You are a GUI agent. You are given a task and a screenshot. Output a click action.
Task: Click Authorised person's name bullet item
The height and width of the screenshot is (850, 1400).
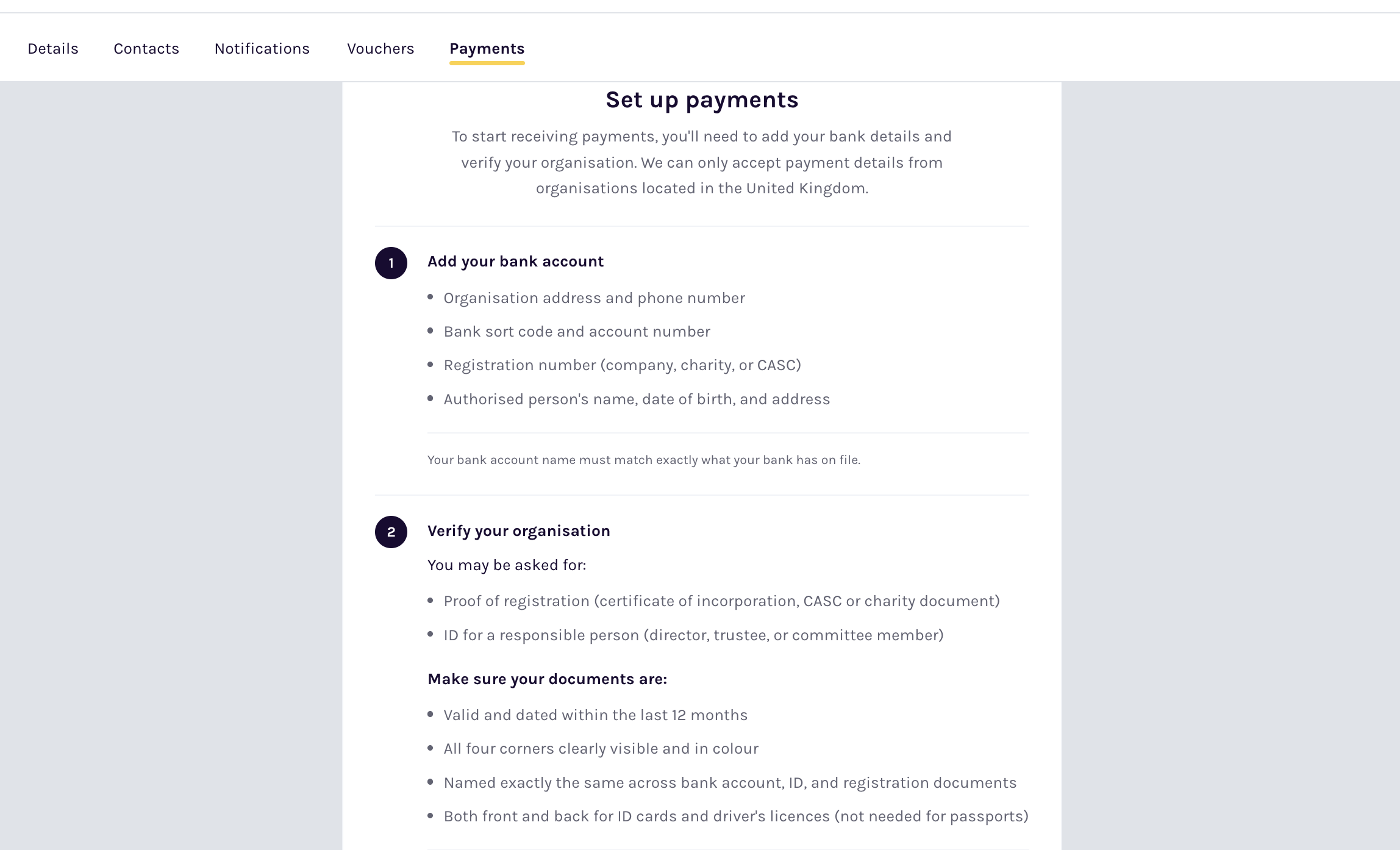pyautogui.click(x=637, y=399)
